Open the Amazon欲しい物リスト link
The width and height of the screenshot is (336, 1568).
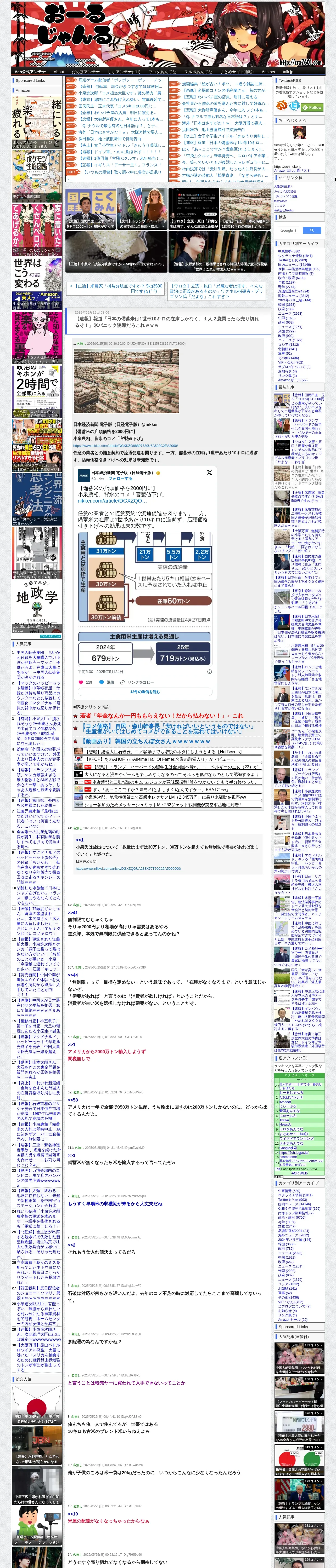click(292, 170)
